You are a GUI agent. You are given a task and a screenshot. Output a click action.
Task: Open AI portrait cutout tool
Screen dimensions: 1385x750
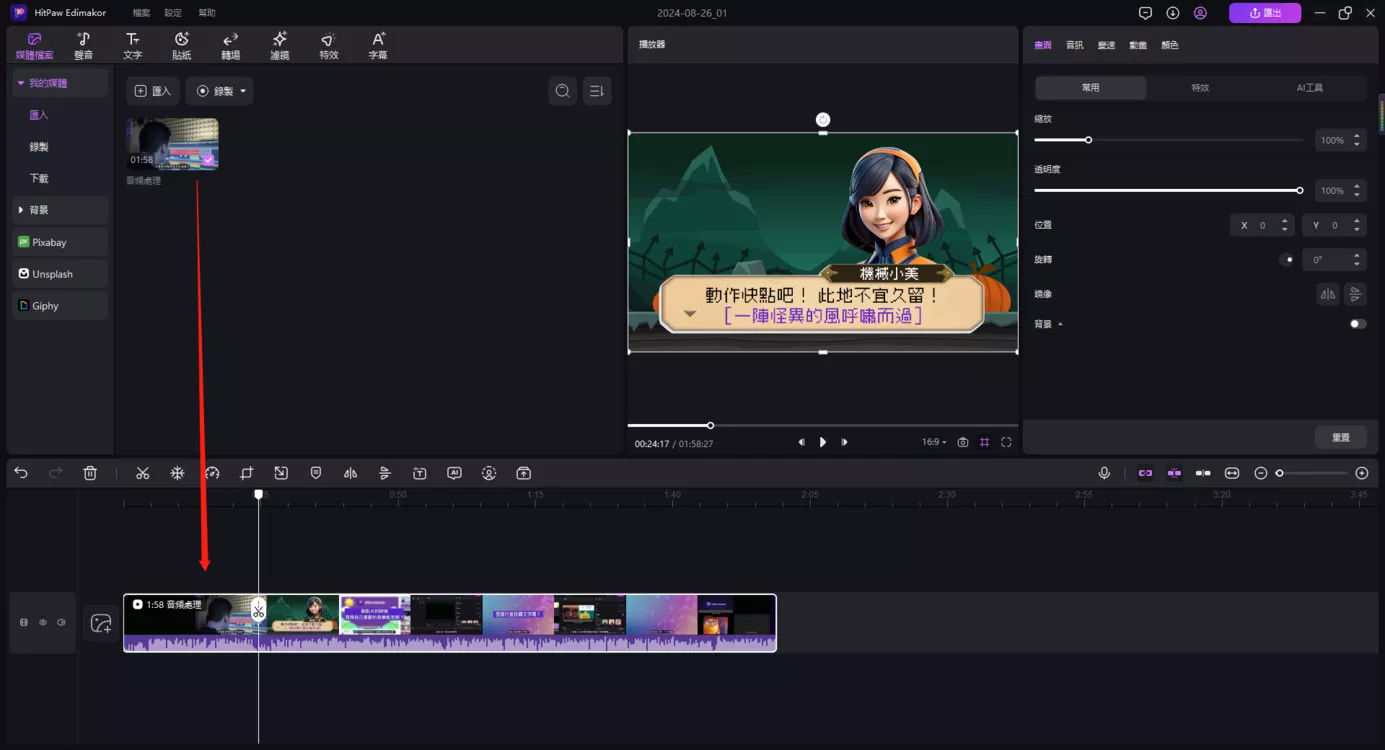tap(489, 473)
